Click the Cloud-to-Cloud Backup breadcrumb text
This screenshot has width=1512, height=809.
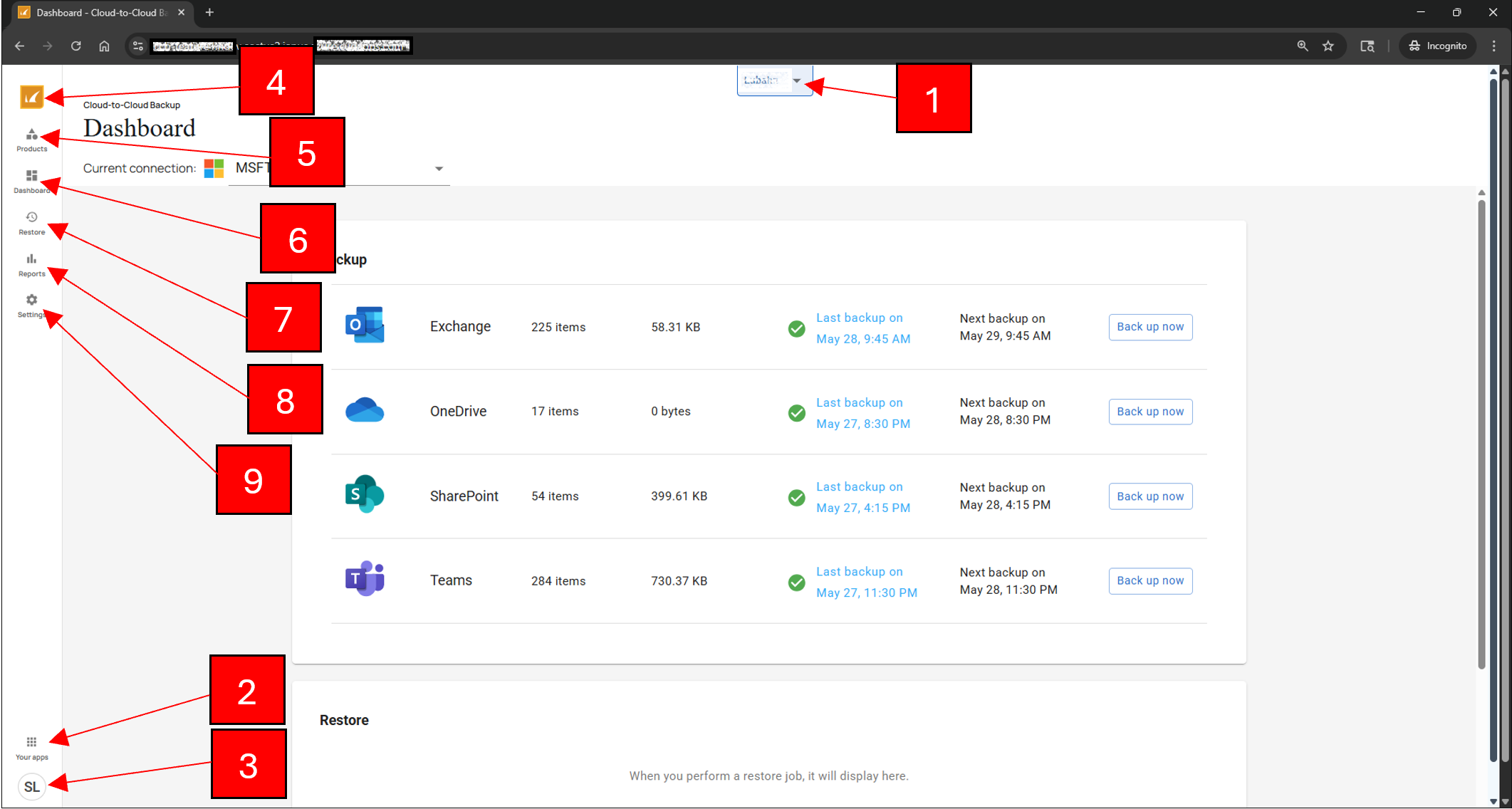pos(132,105)
